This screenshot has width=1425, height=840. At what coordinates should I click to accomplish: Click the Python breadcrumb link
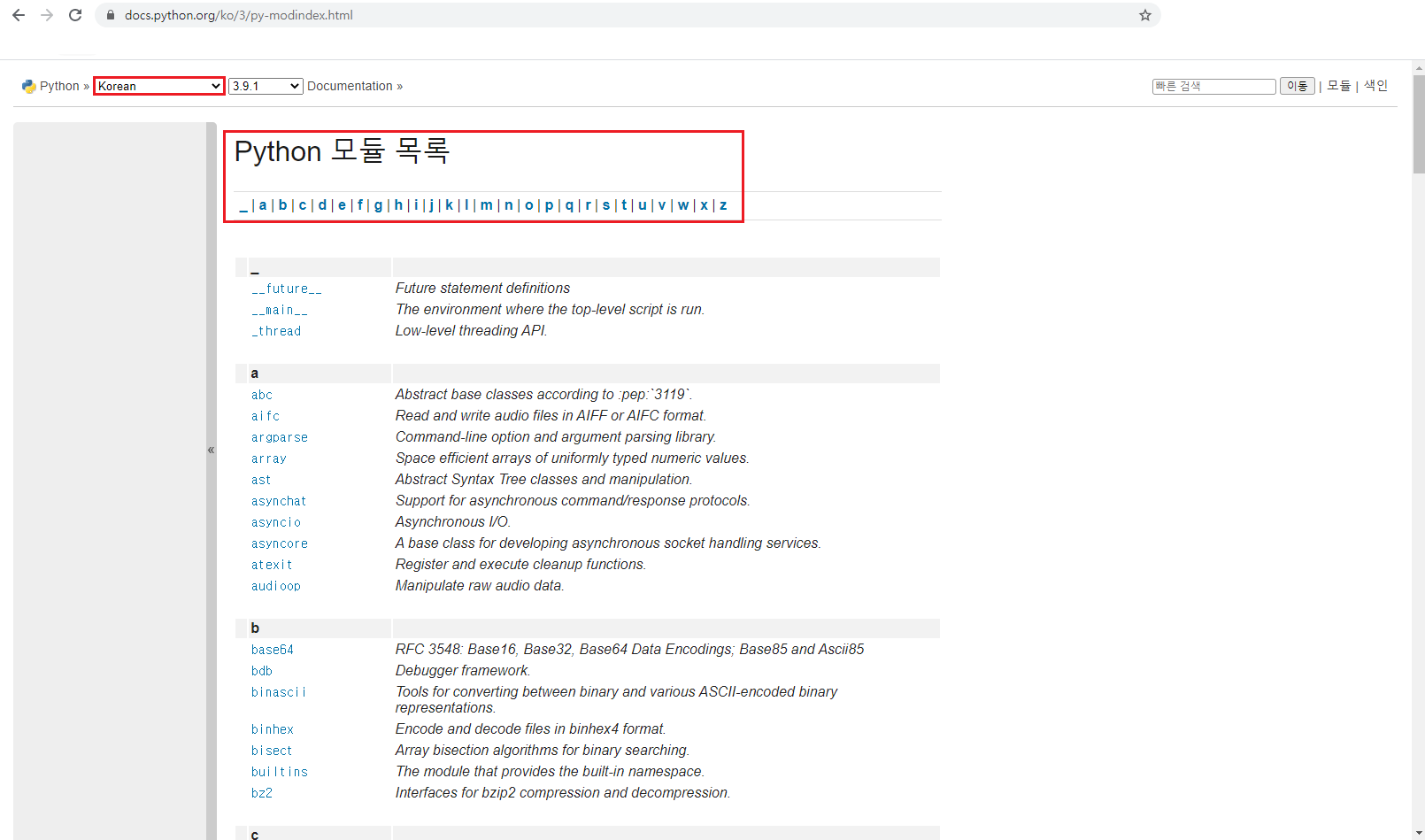coord(59,86)
